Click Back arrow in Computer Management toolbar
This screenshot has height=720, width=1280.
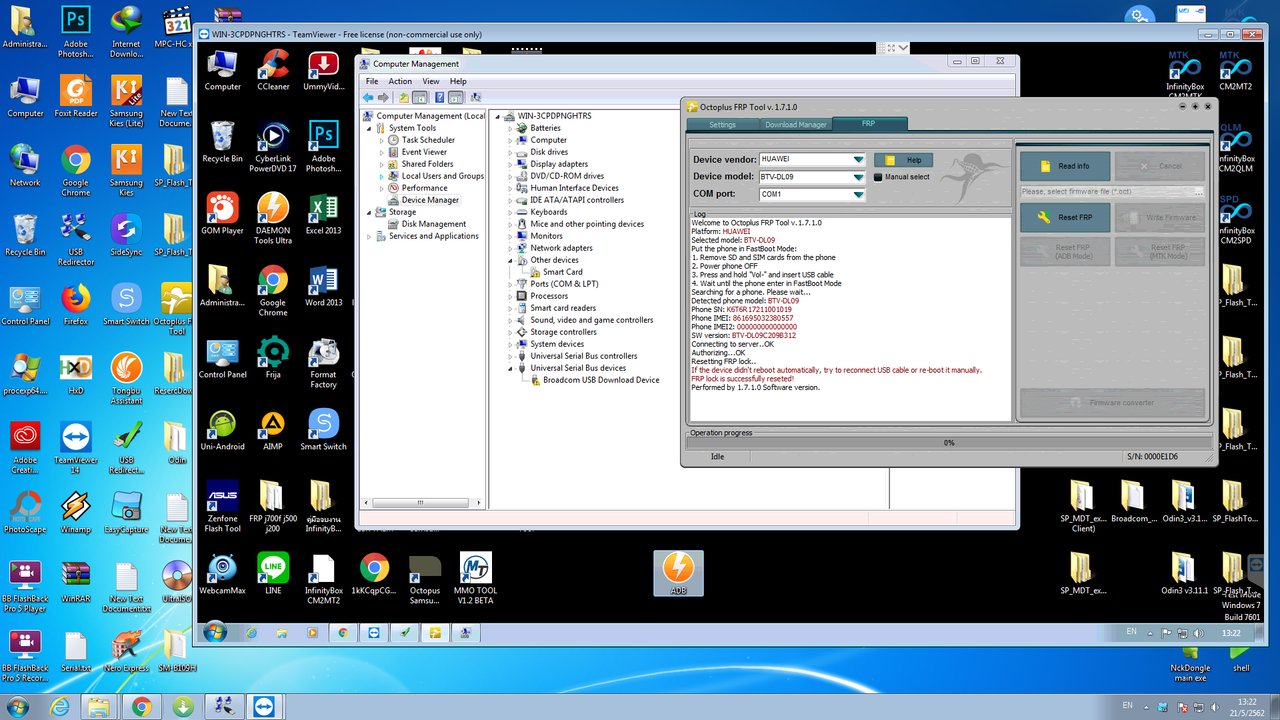[x=368, y=97]
